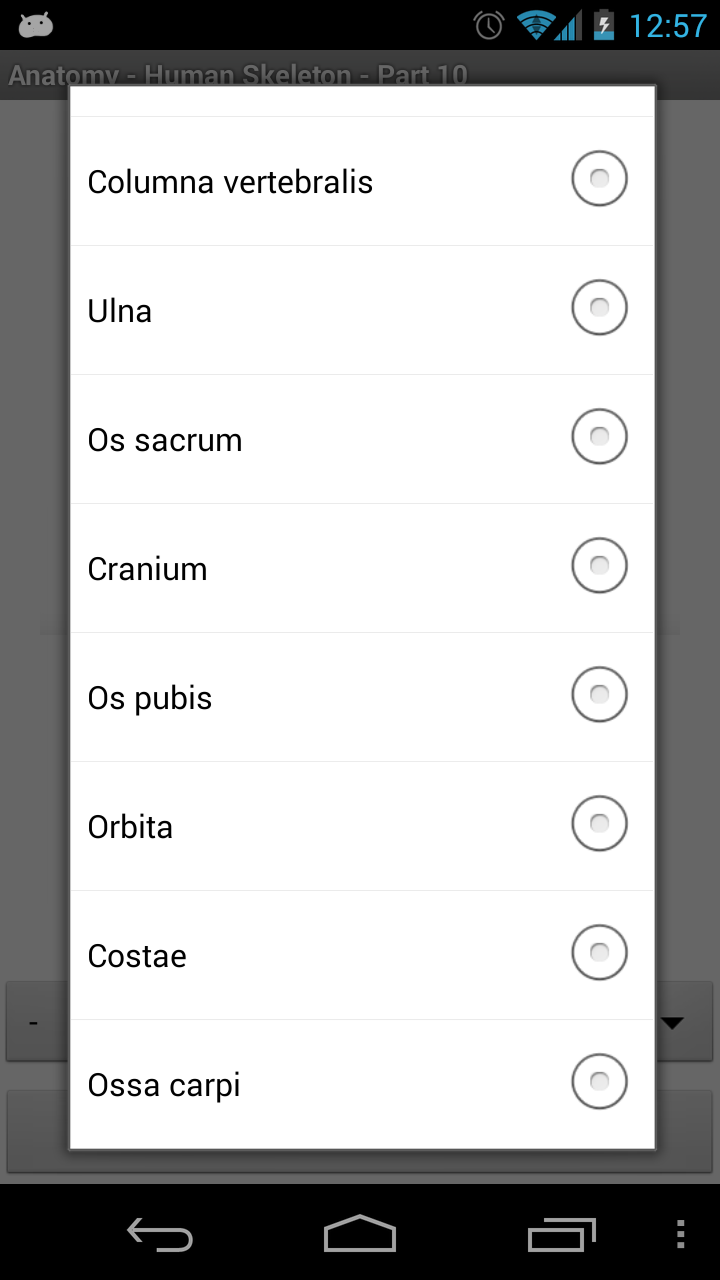Choose the Os pubis radio button

(599, 695)
